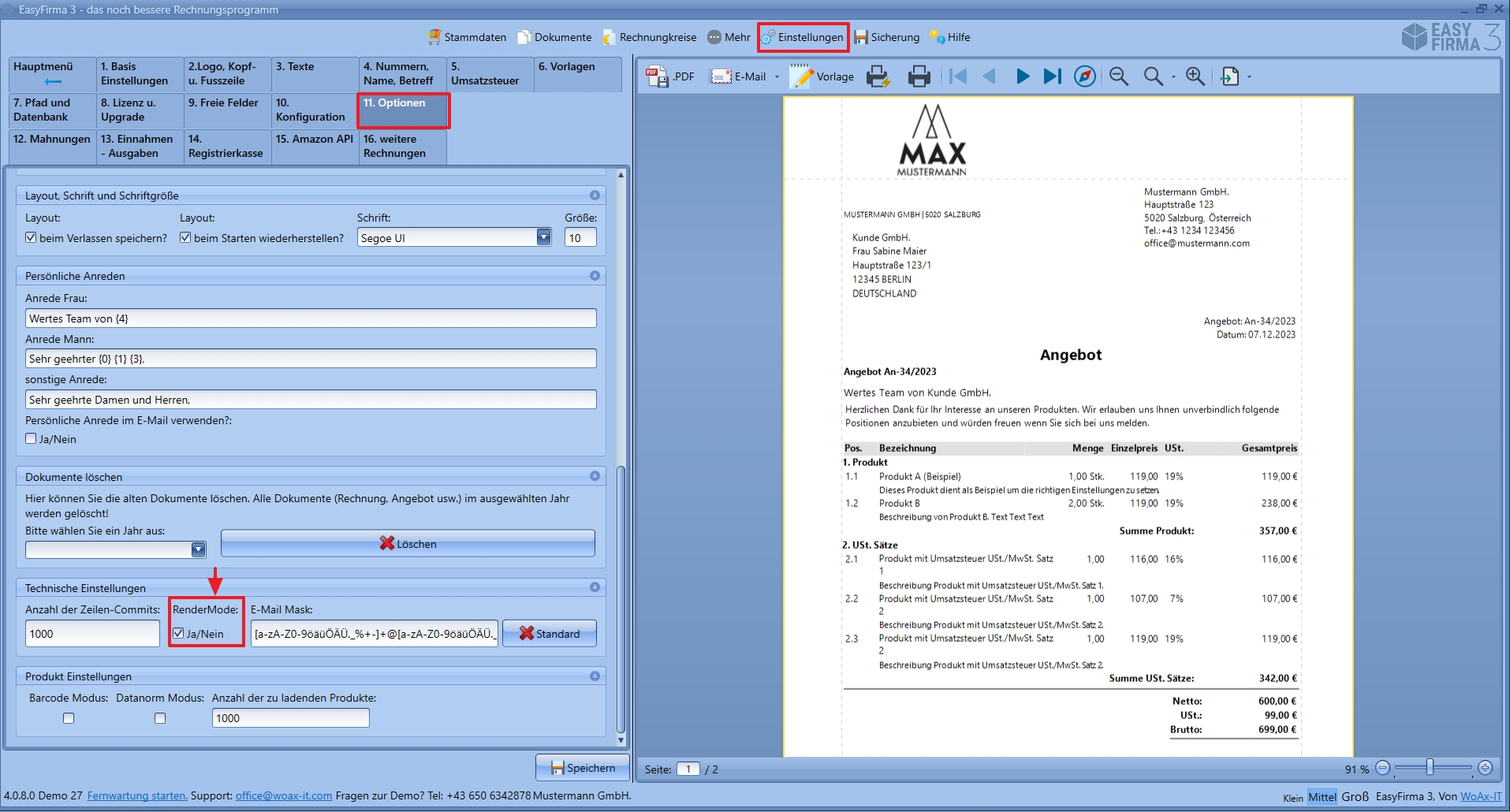Click the E-Mail Mask input field
This screenshot has height=812, width=1510.
click(375, 633)
